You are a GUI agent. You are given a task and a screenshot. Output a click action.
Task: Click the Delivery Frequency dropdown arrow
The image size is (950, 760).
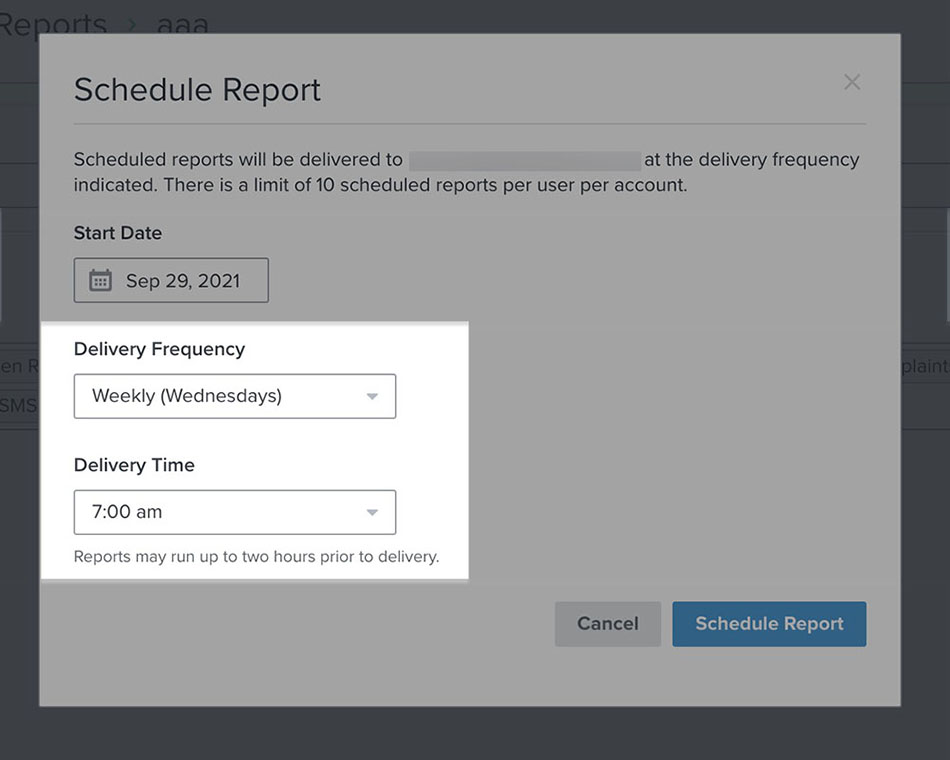(x=372, y=397)
